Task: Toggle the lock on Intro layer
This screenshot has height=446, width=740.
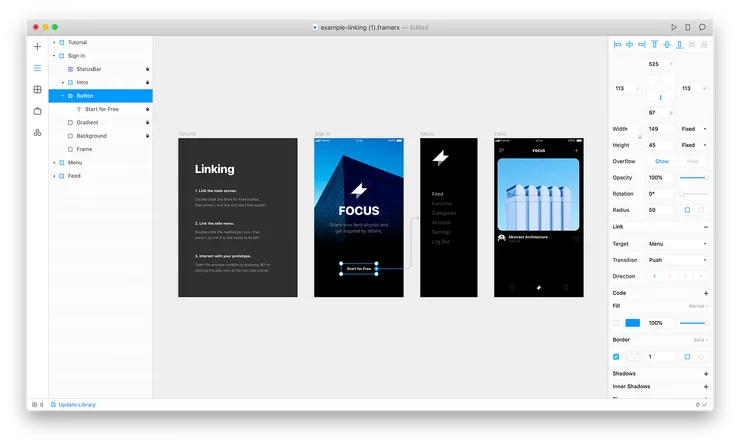Action: [147, 83]
